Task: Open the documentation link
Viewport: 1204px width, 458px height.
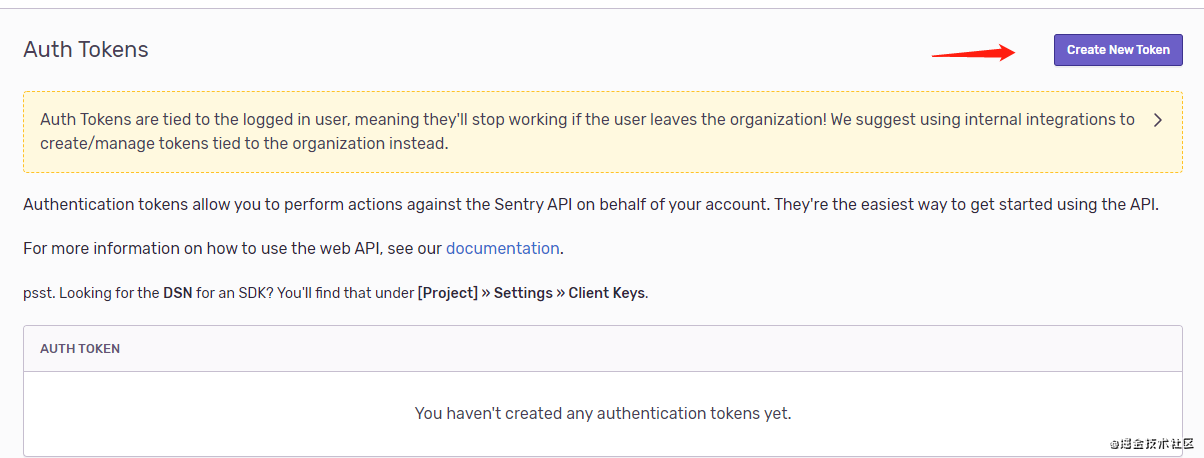Action: (x=502, y=248)
